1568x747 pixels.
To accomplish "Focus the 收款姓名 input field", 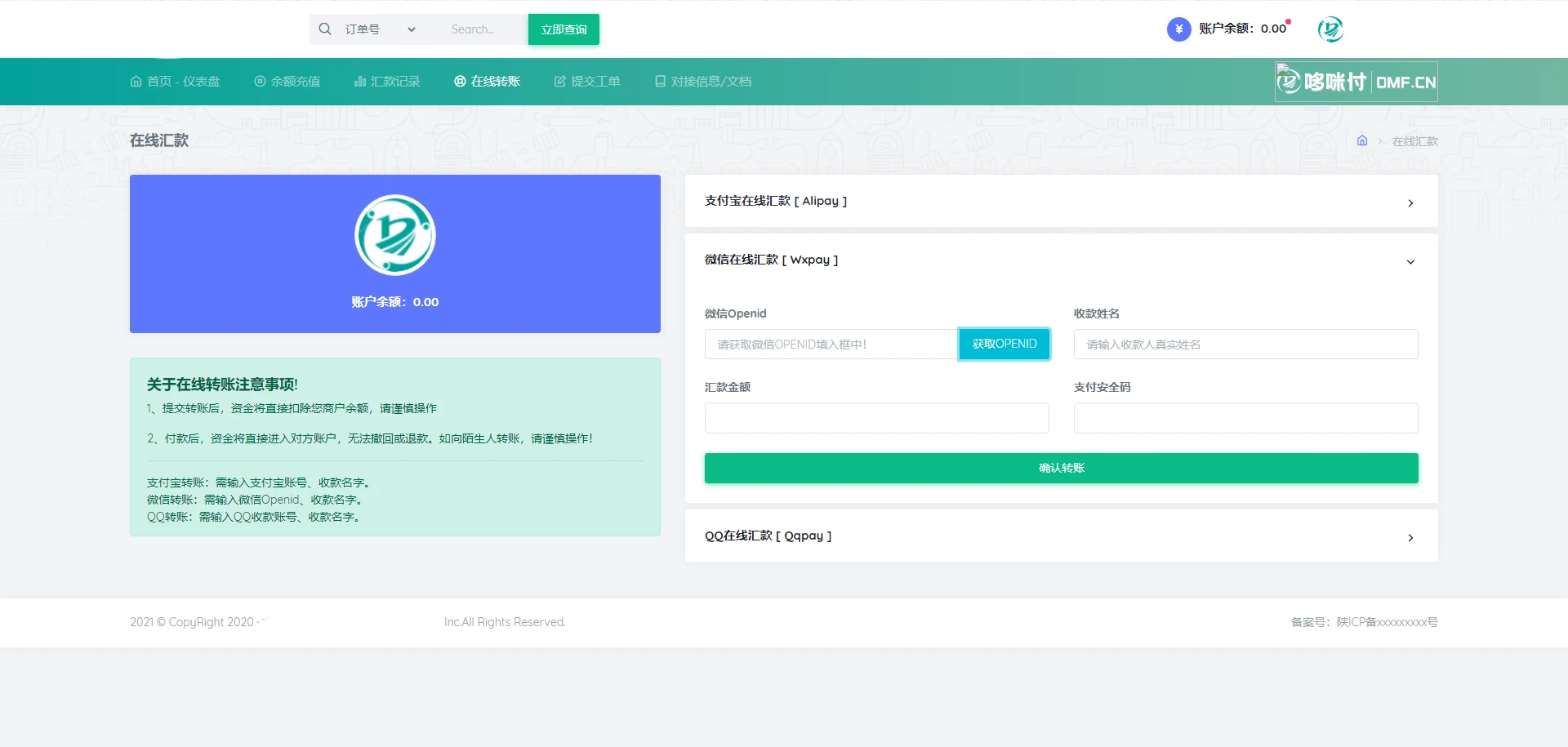I will point(1245,345).
